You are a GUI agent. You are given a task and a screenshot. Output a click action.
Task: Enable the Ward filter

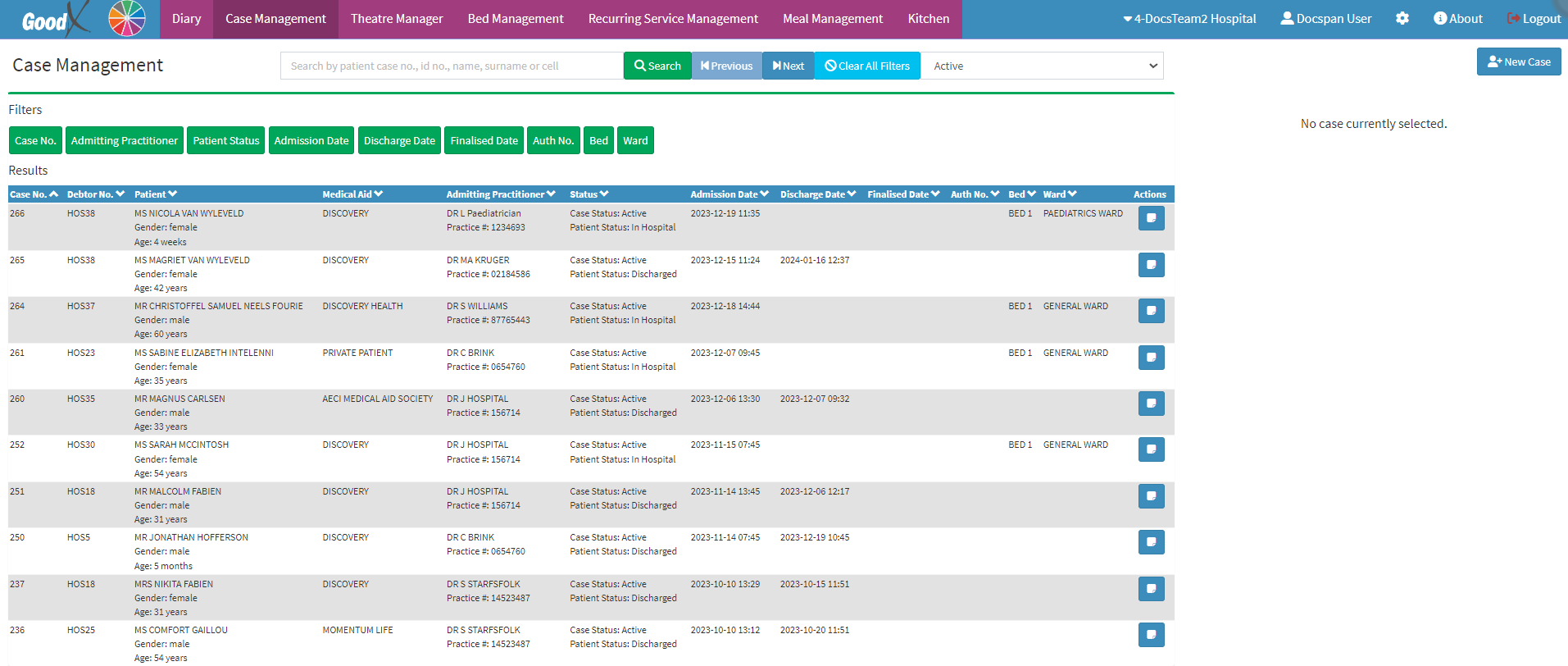click(635, 140)
